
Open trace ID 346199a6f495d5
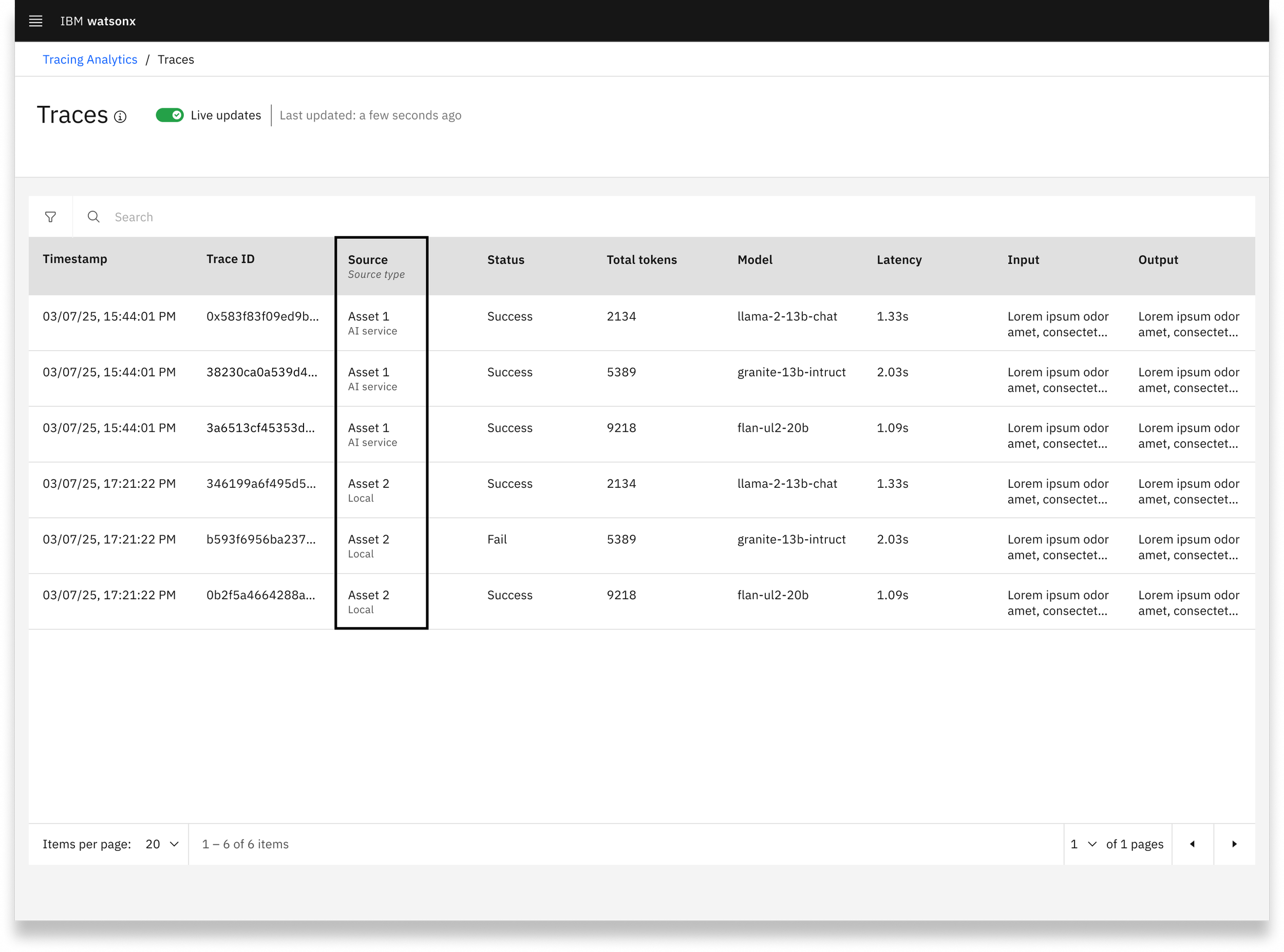coord(261,484)
